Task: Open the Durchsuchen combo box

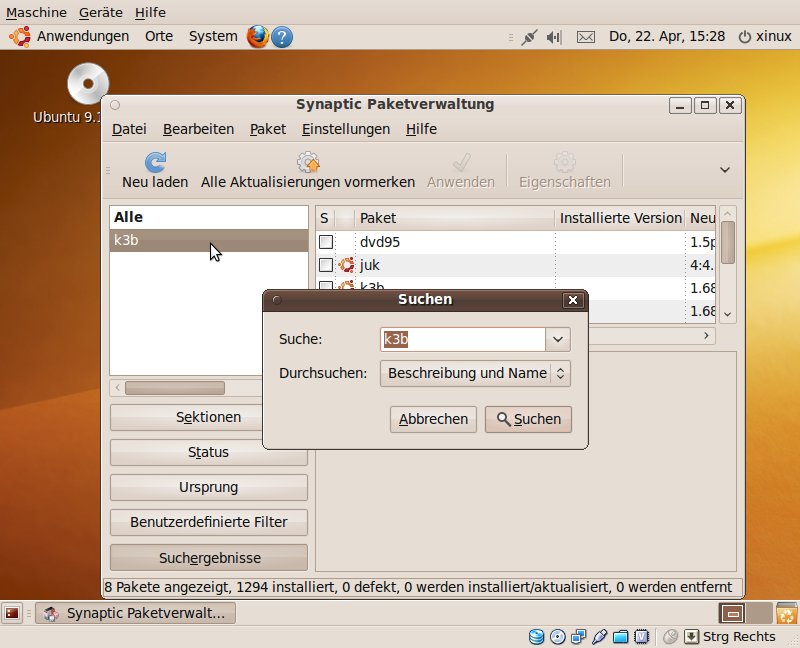Action: tap(476, 374)
